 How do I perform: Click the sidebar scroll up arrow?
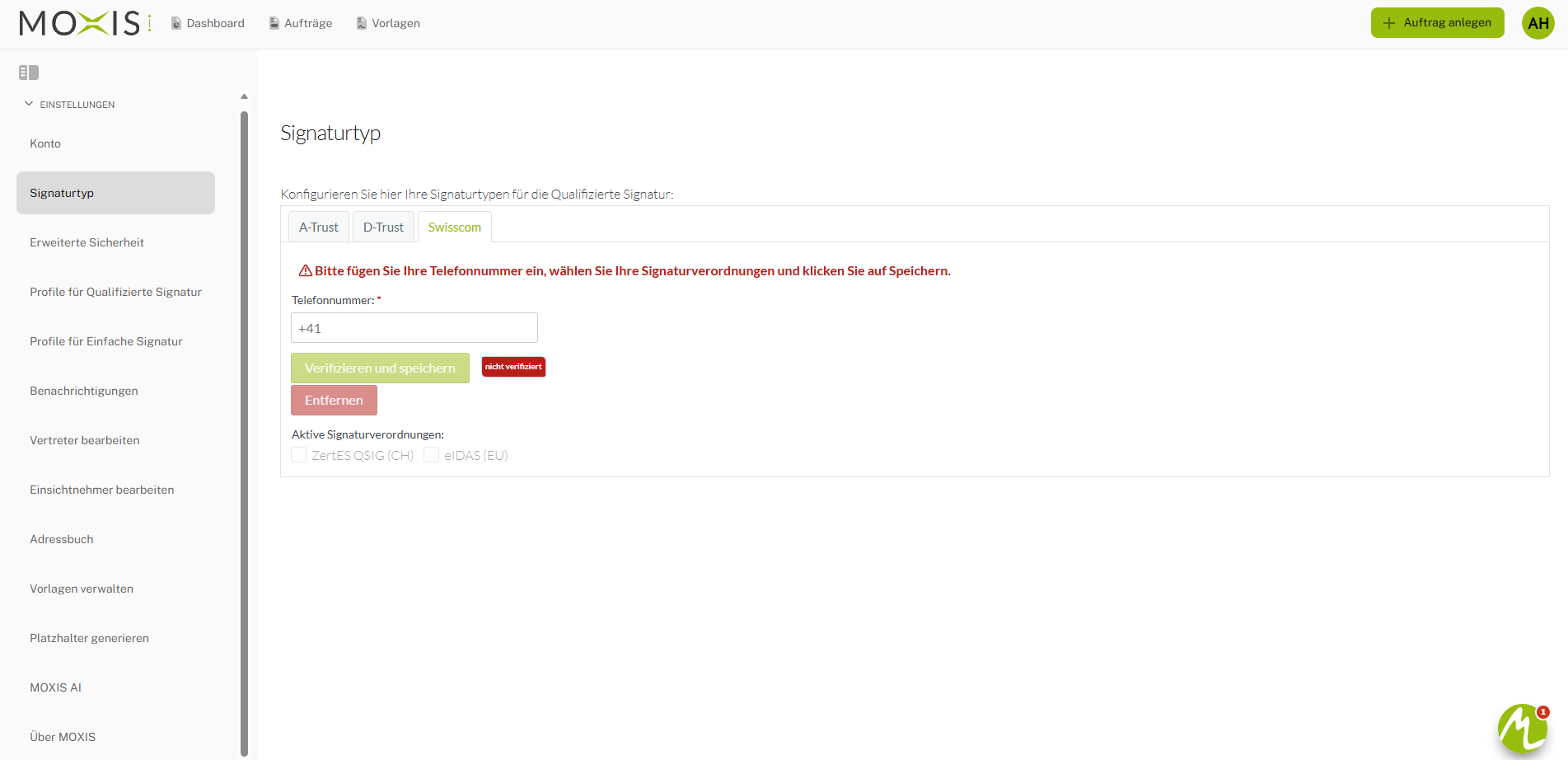[x=244, y=96]
